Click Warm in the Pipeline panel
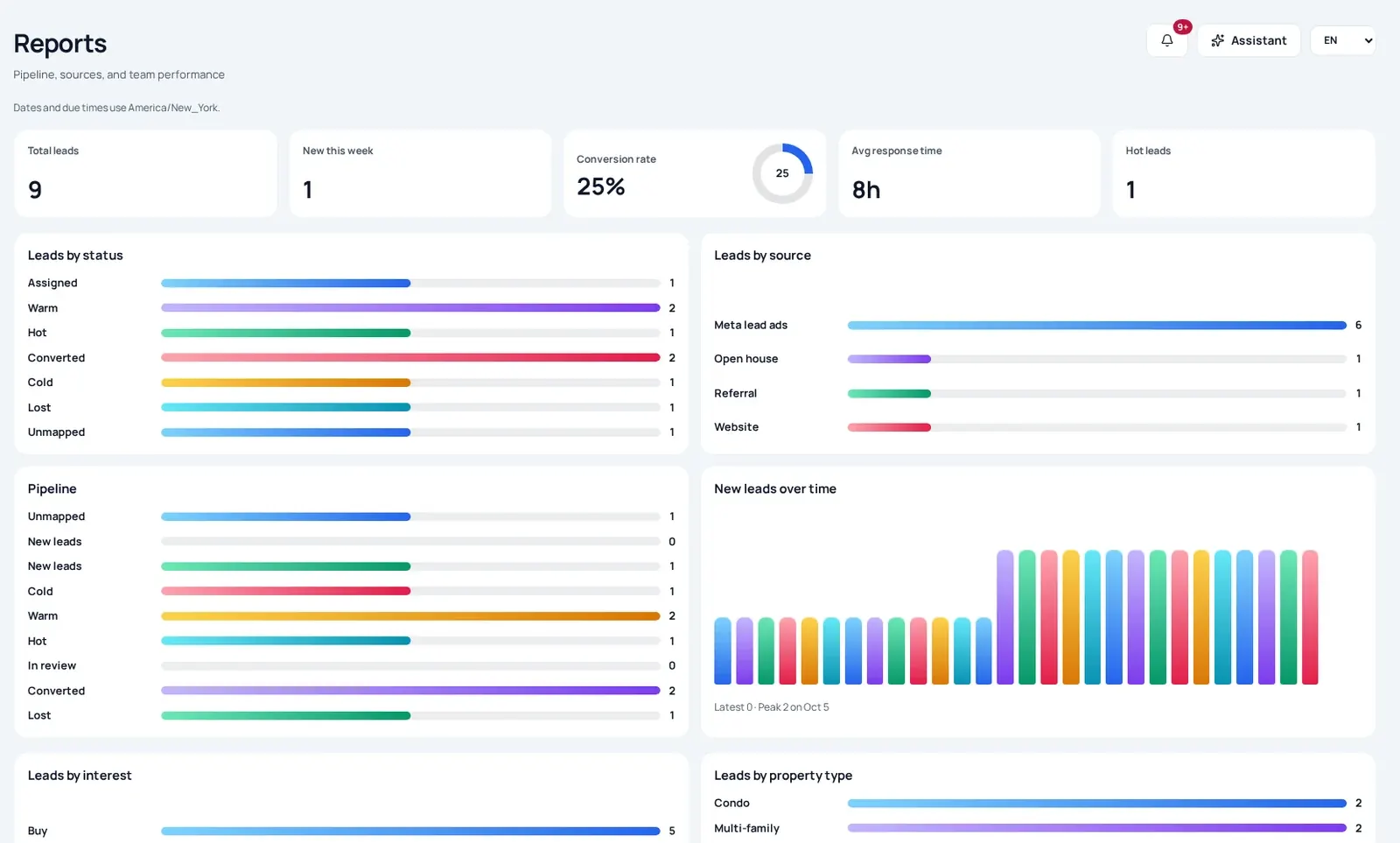This screenshot has width=1400, height=843. click(x=43, y=616)
